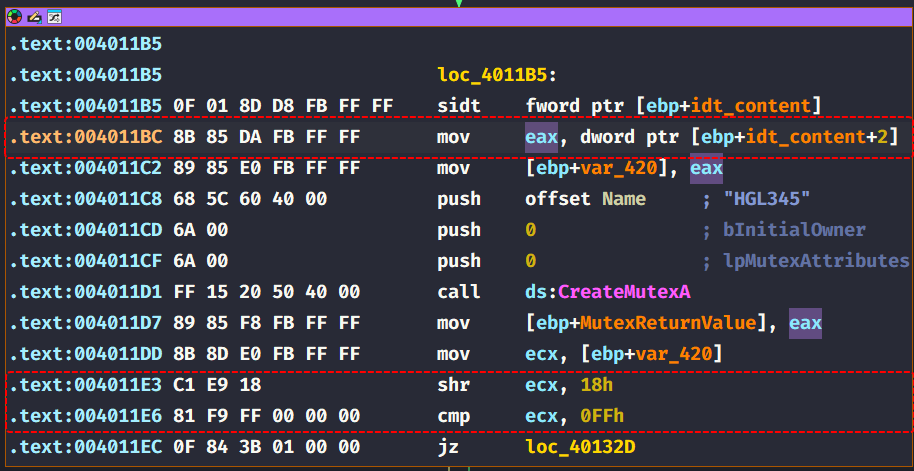Click the CreateMutexA function name

[627, 292]
